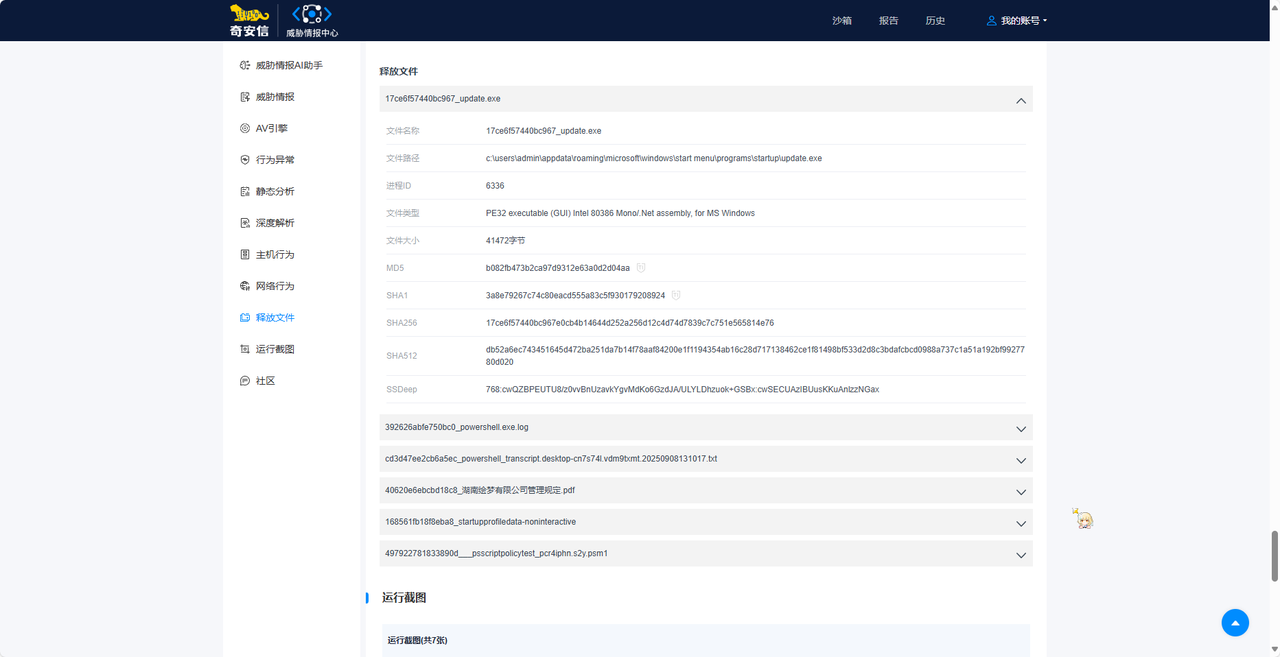Click the 静态分析 sidebar icon
Image resolution: width=1280 pixels, height=657 pixels.
pos(245,192)
